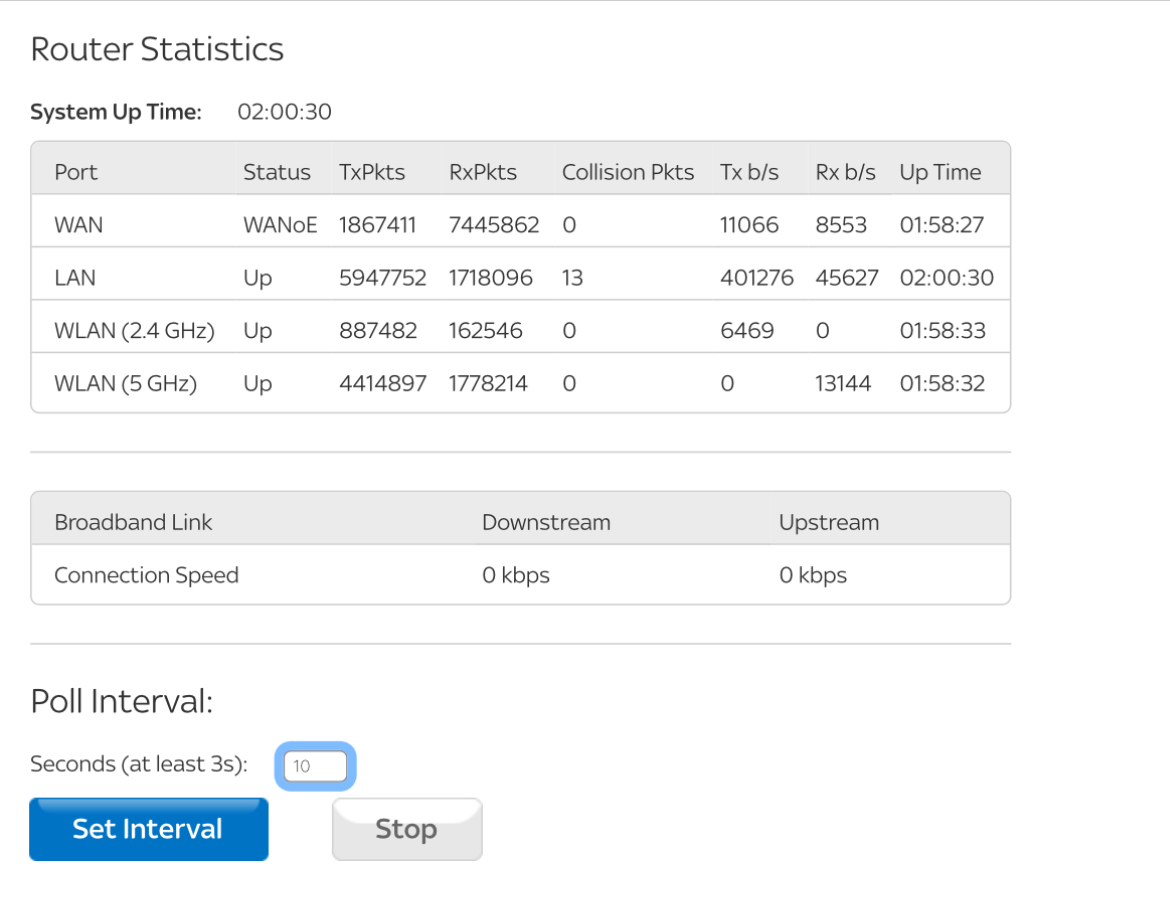1170x907 pixels.
Task: Click the Set Interval button
Action: coord(148,829)
